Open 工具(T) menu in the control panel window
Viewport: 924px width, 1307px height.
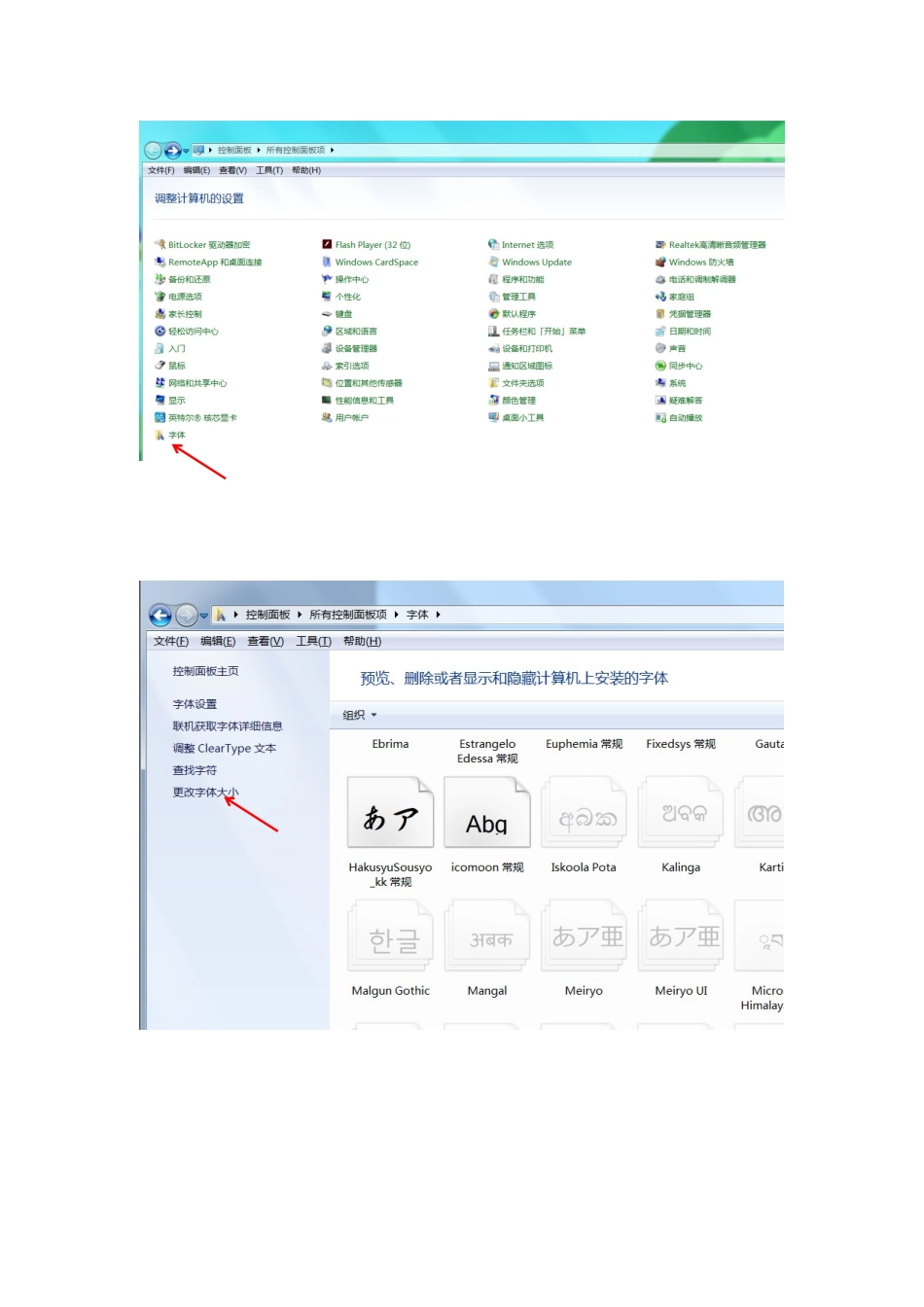point(269,171)
